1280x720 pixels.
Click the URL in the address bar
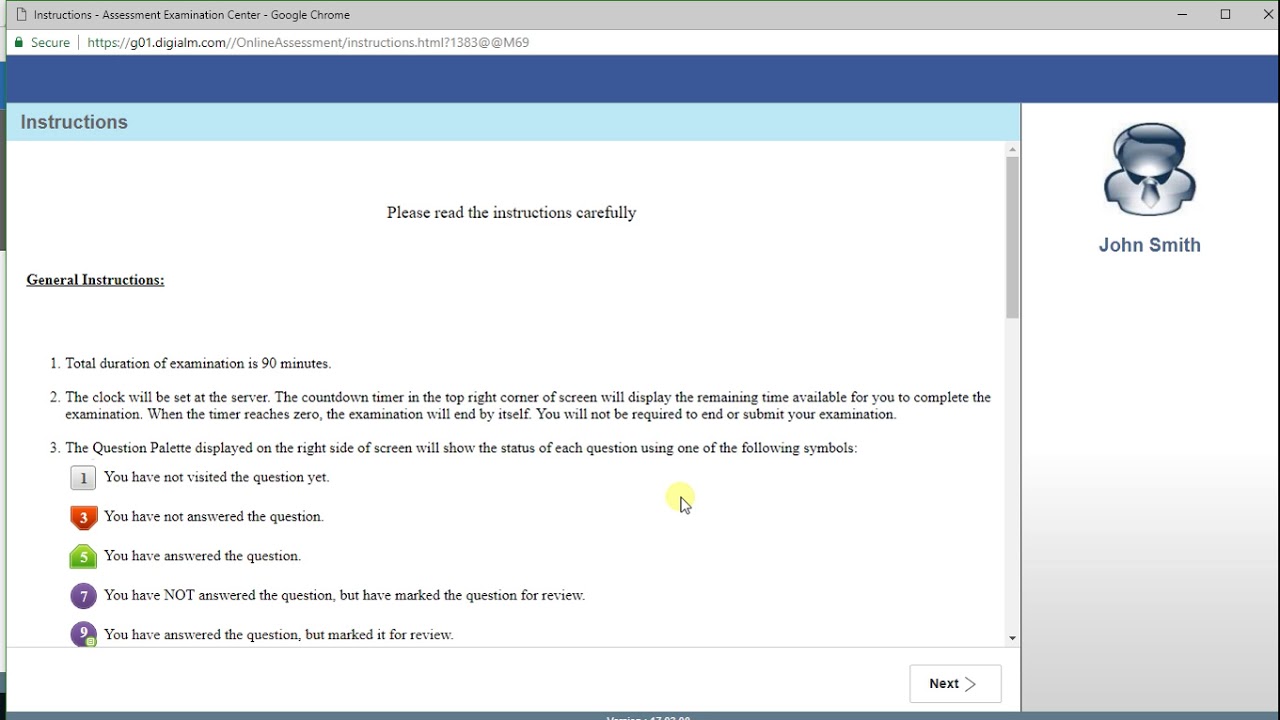click(308, 43)
